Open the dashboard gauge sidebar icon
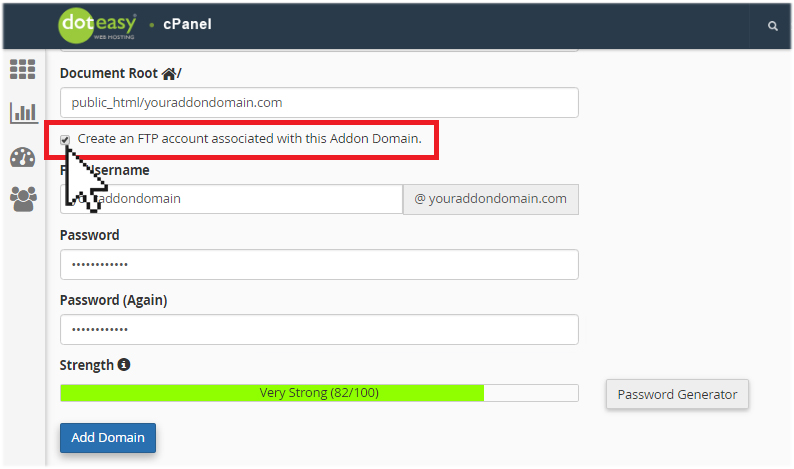The image size is (794, 469). pos(23,158)
